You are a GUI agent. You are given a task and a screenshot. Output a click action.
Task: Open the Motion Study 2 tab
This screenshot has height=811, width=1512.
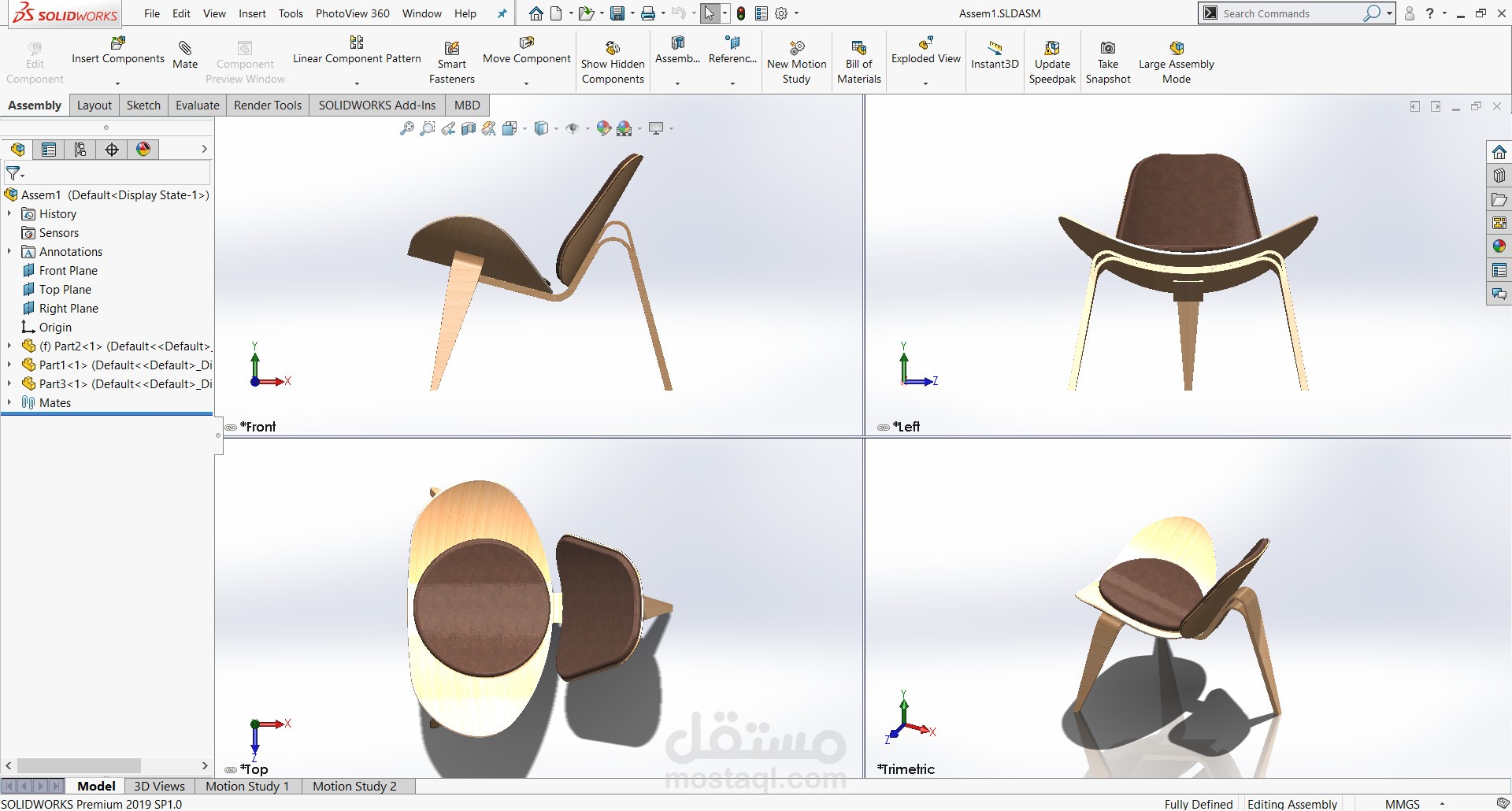[x=354, y=786]
